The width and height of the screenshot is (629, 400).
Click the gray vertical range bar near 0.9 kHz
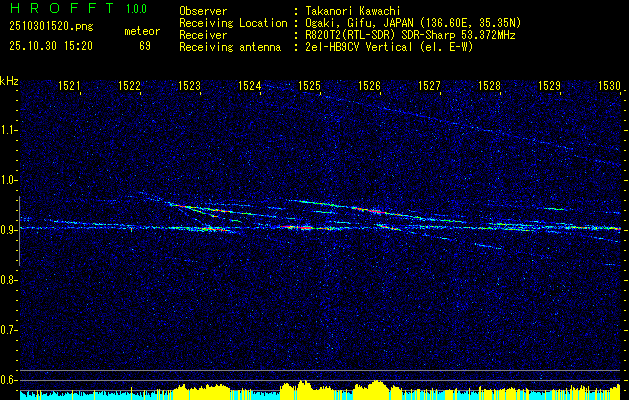(x=19, y=231)
